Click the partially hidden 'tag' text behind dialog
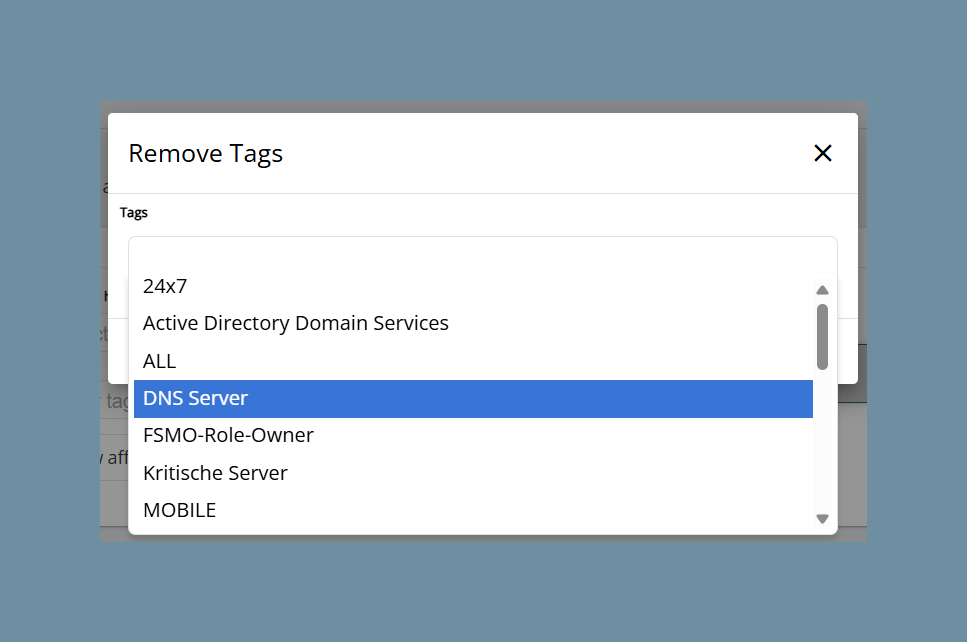Viewport: 967px width, 642px height. [x=117, y=401]
